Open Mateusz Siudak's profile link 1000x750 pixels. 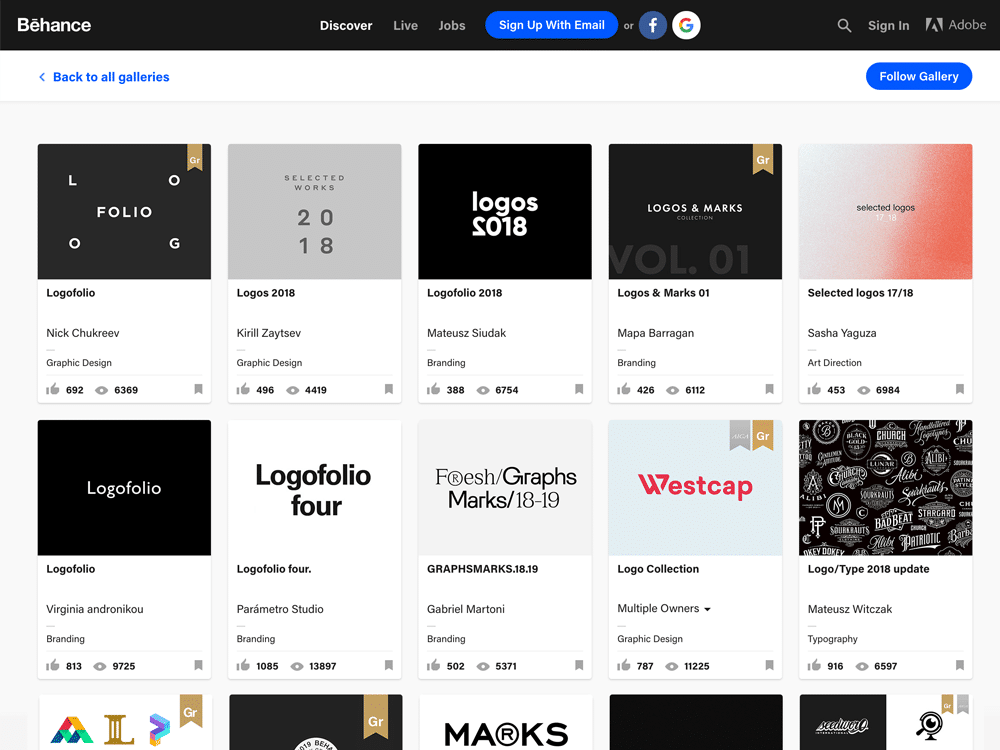pyautogui.click(x=466, y=333)
